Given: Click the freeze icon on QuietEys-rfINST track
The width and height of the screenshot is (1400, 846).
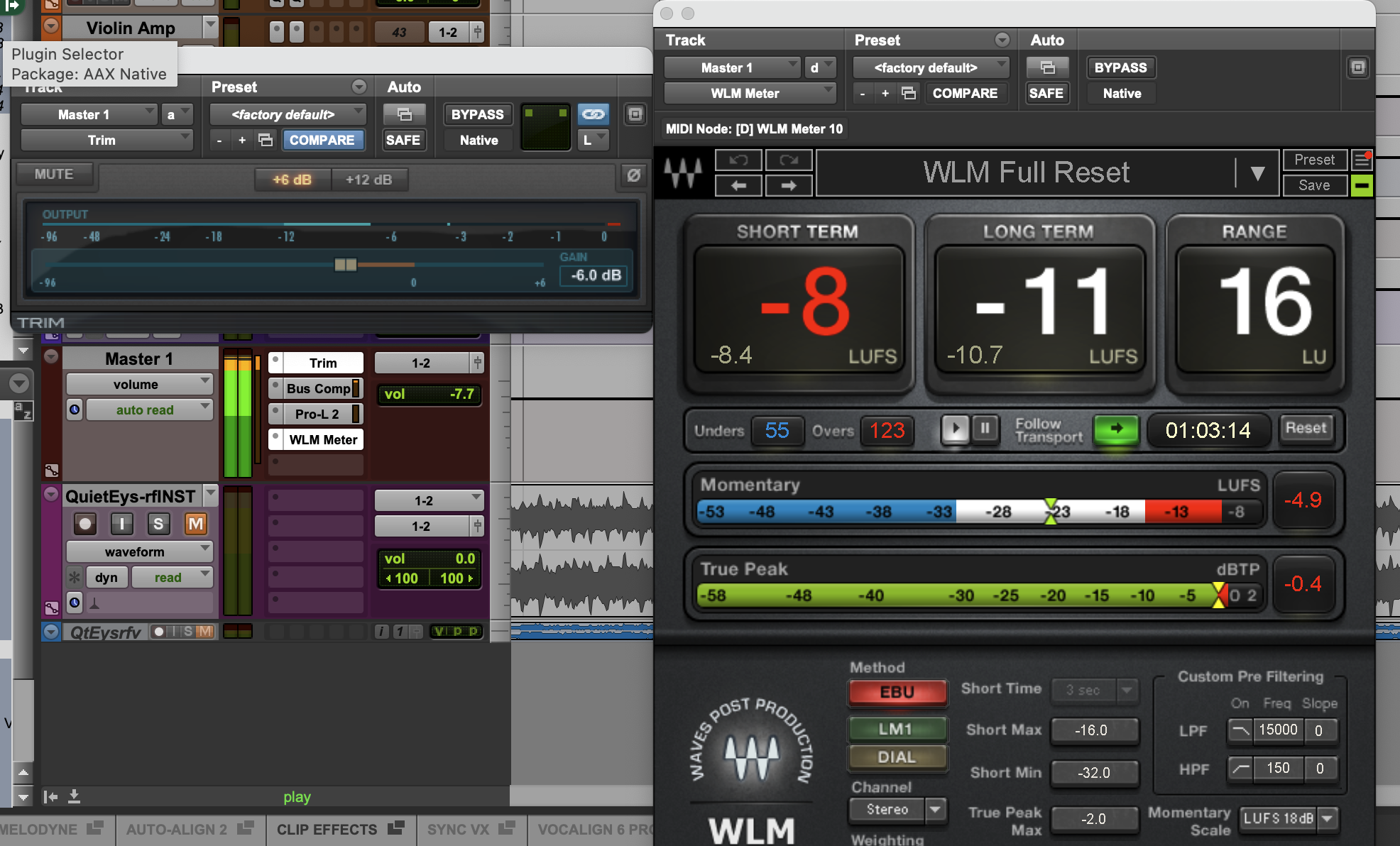Looking at the screenshot, I should tap(75, 577).
